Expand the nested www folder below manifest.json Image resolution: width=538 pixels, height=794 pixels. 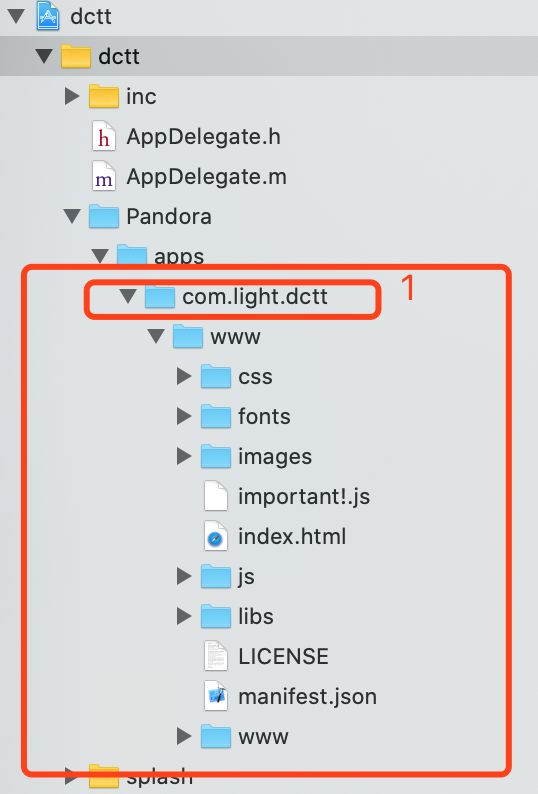pos(184,736)
